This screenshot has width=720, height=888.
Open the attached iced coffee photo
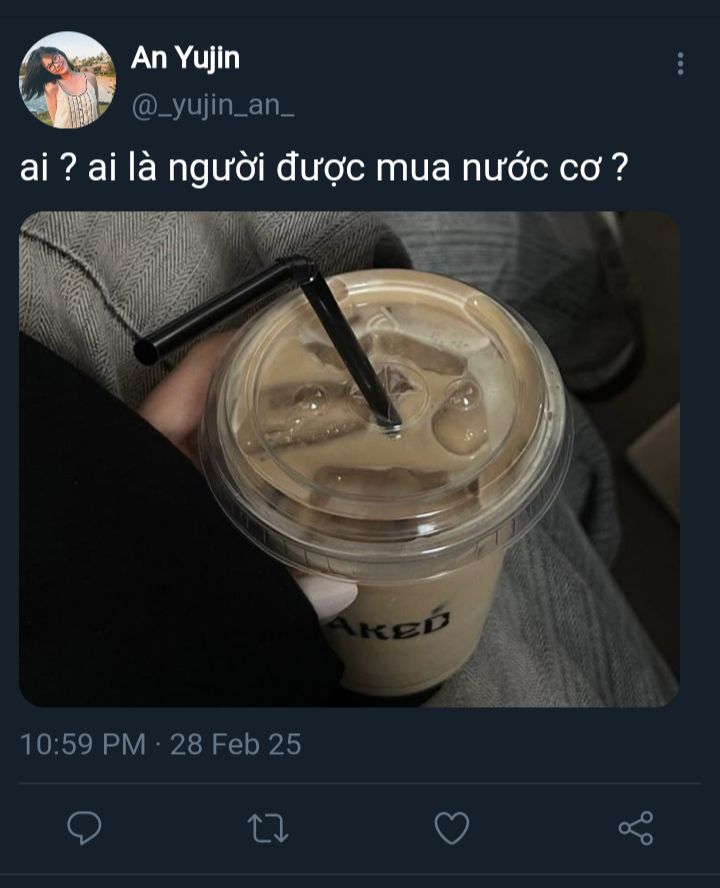(x=350, y=459)
